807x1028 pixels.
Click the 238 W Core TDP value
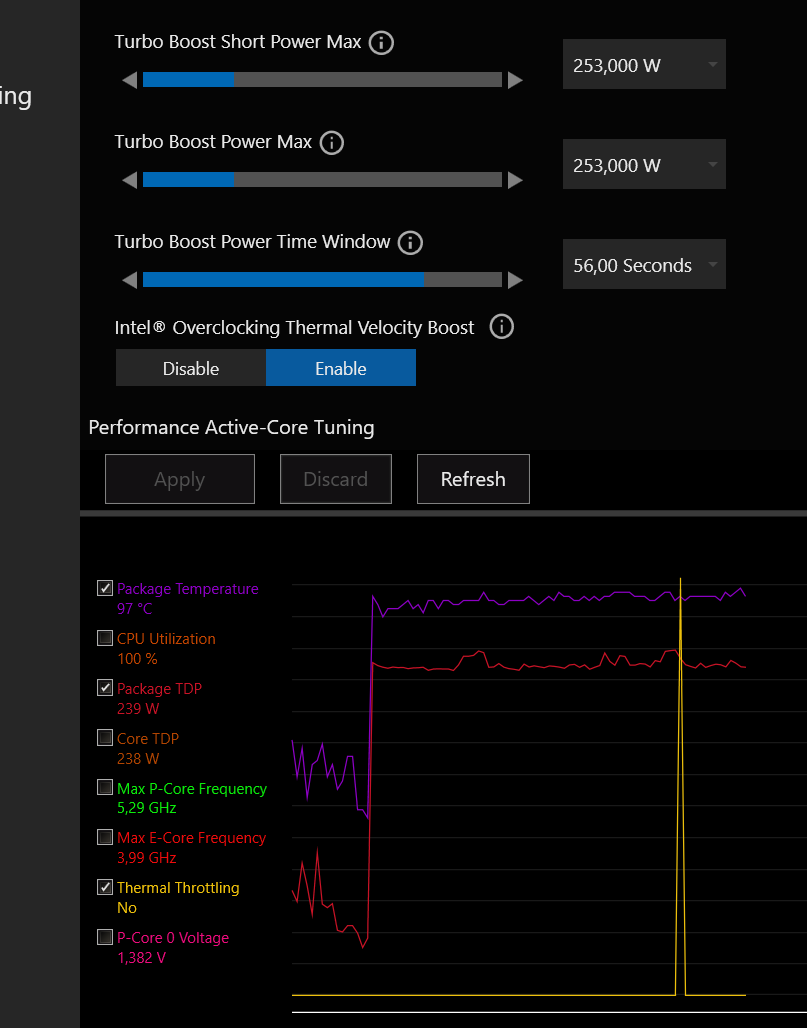[138, 759]
